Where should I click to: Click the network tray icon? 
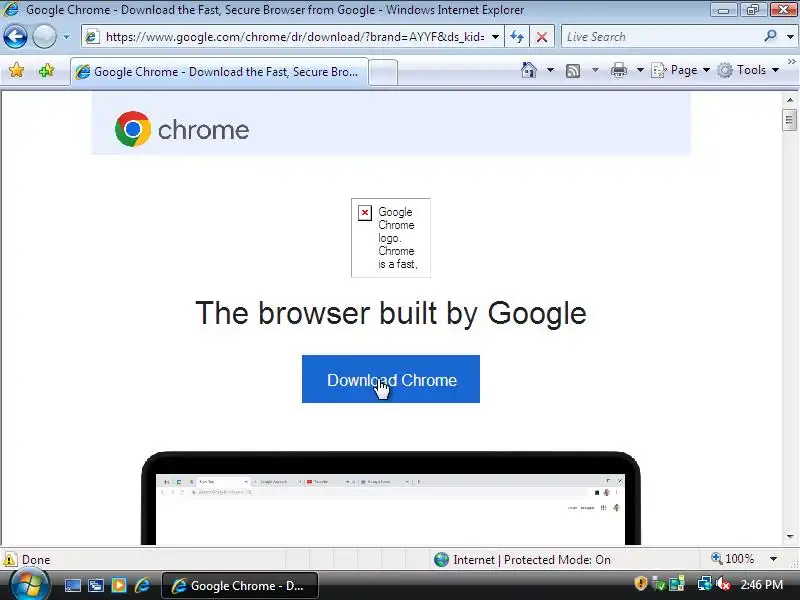(705, 583)
